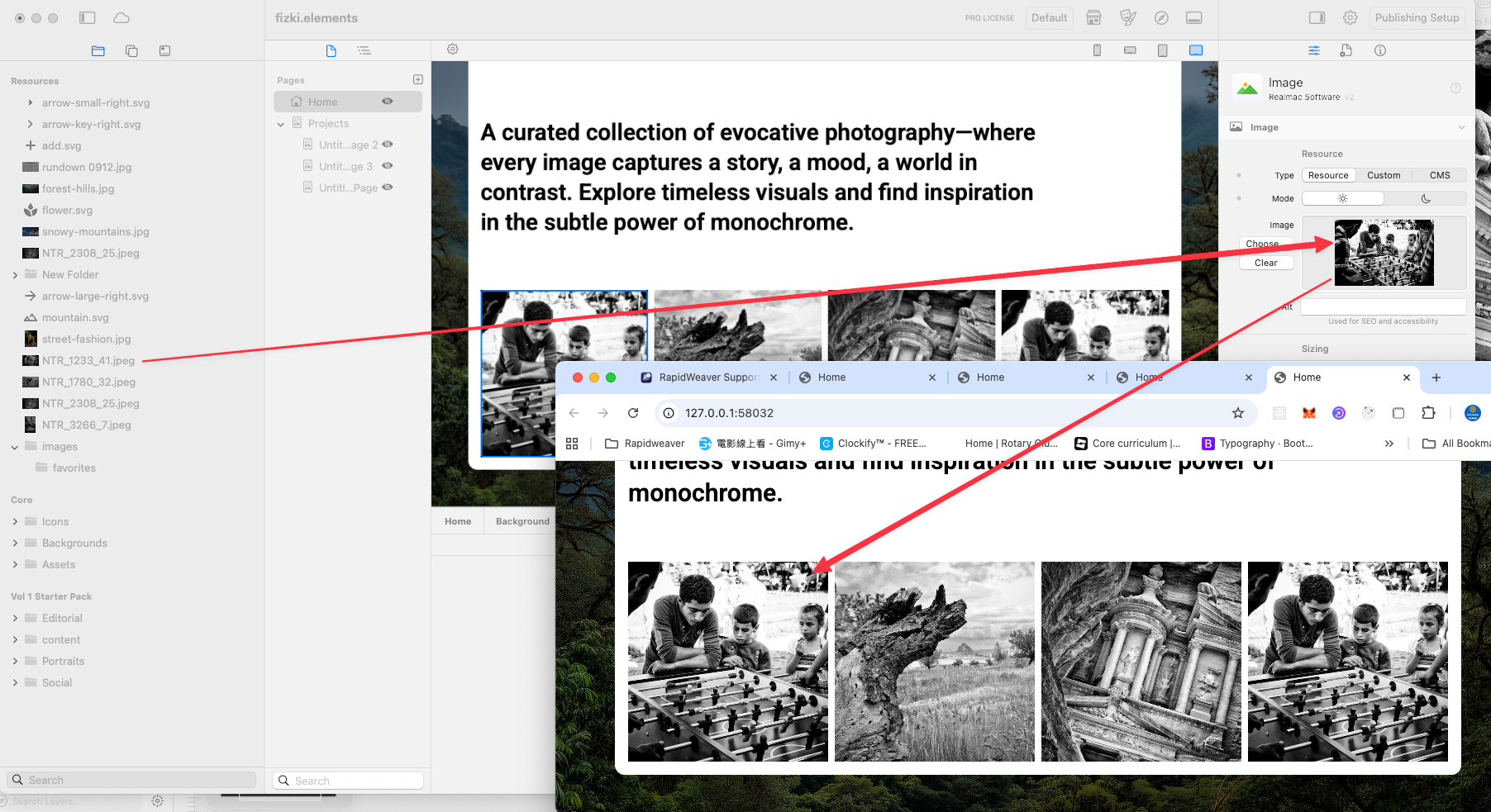
Task: Click the resources Search field
Action: (132, 780)
